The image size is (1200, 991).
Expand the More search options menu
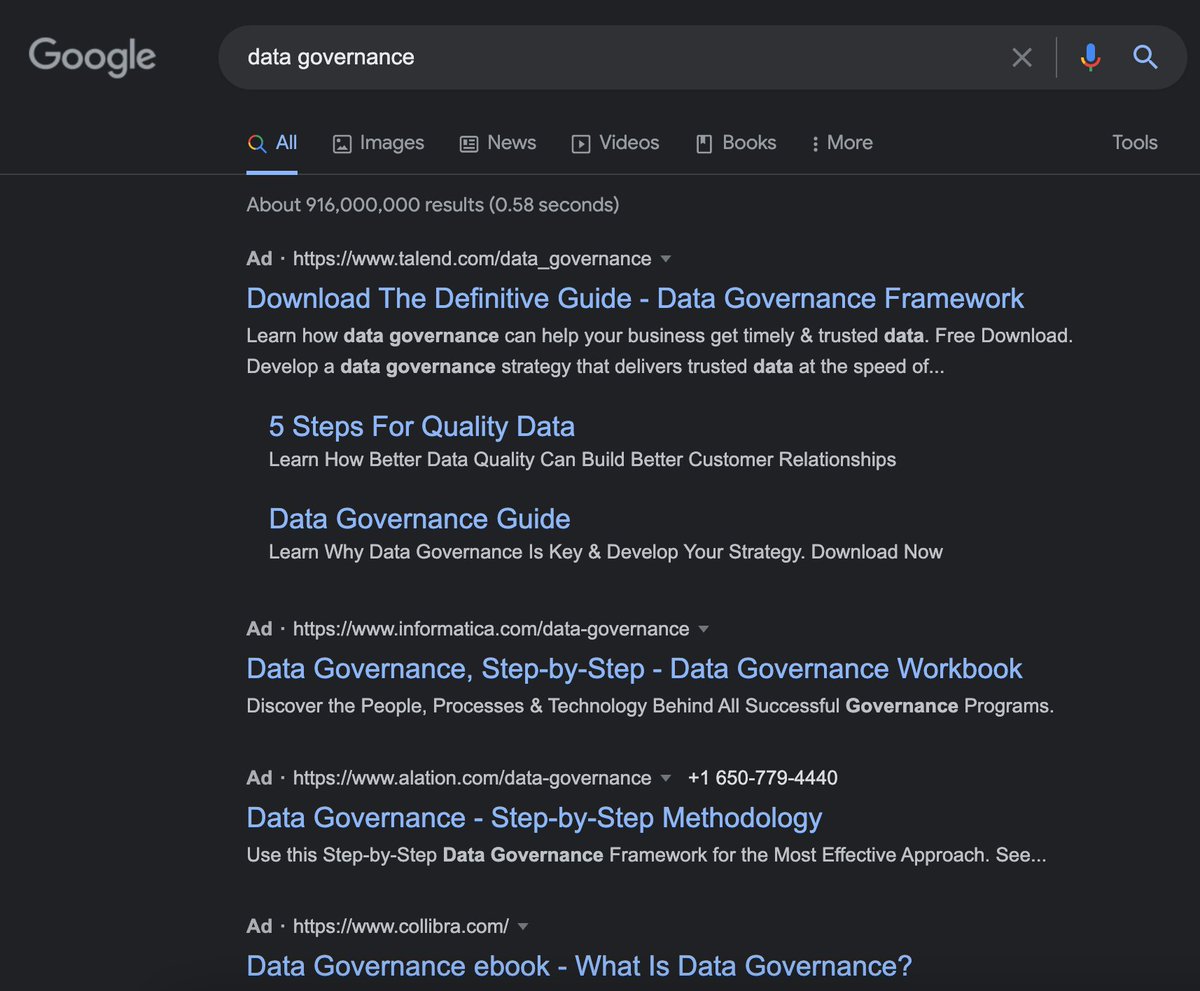pyautogui.click(x=842, y=143)
